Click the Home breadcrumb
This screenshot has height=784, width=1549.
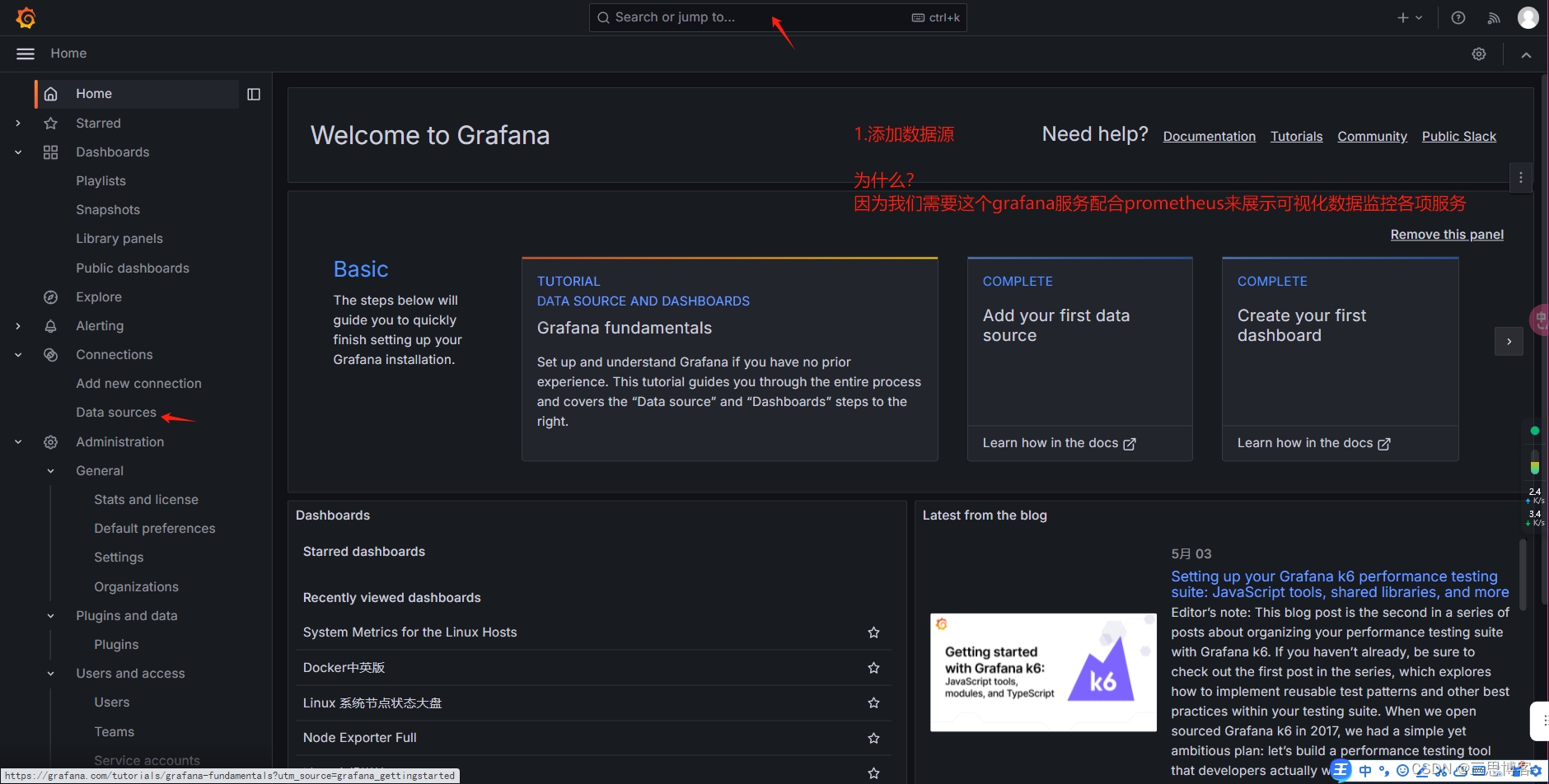(x=68, y=54)
